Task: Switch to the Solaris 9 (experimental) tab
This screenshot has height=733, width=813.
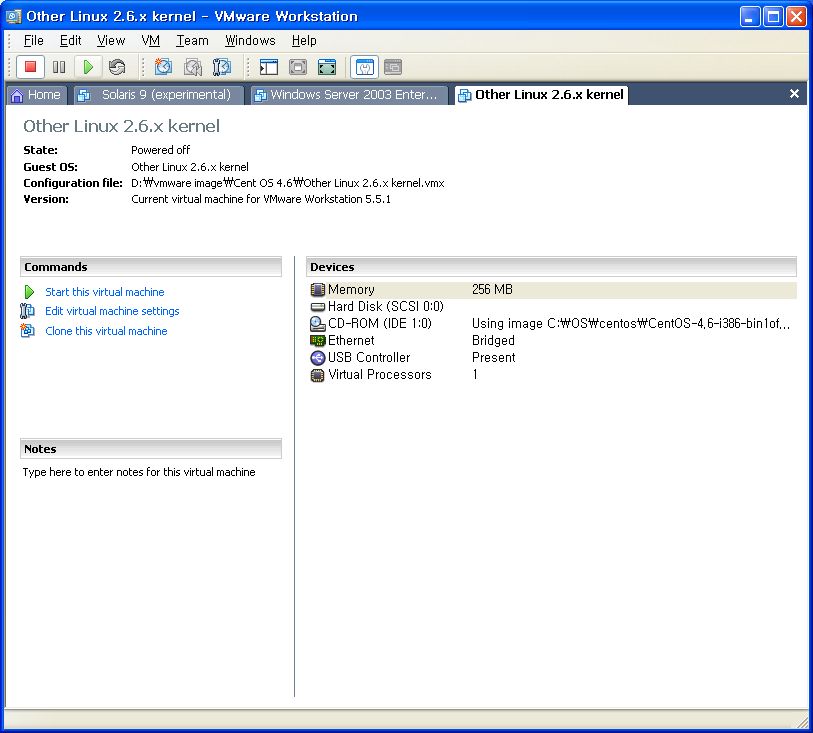Action: [x=165, y=95]
